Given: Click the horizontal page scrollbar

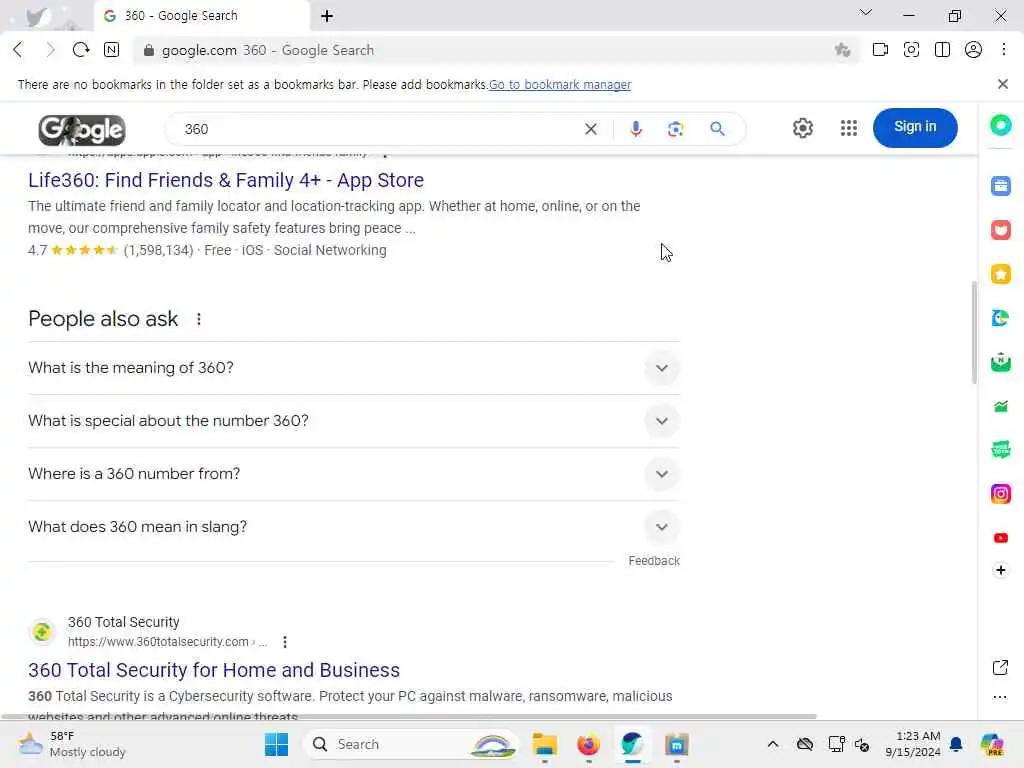Looking at the screenshot, I should (x=409, y=716).
